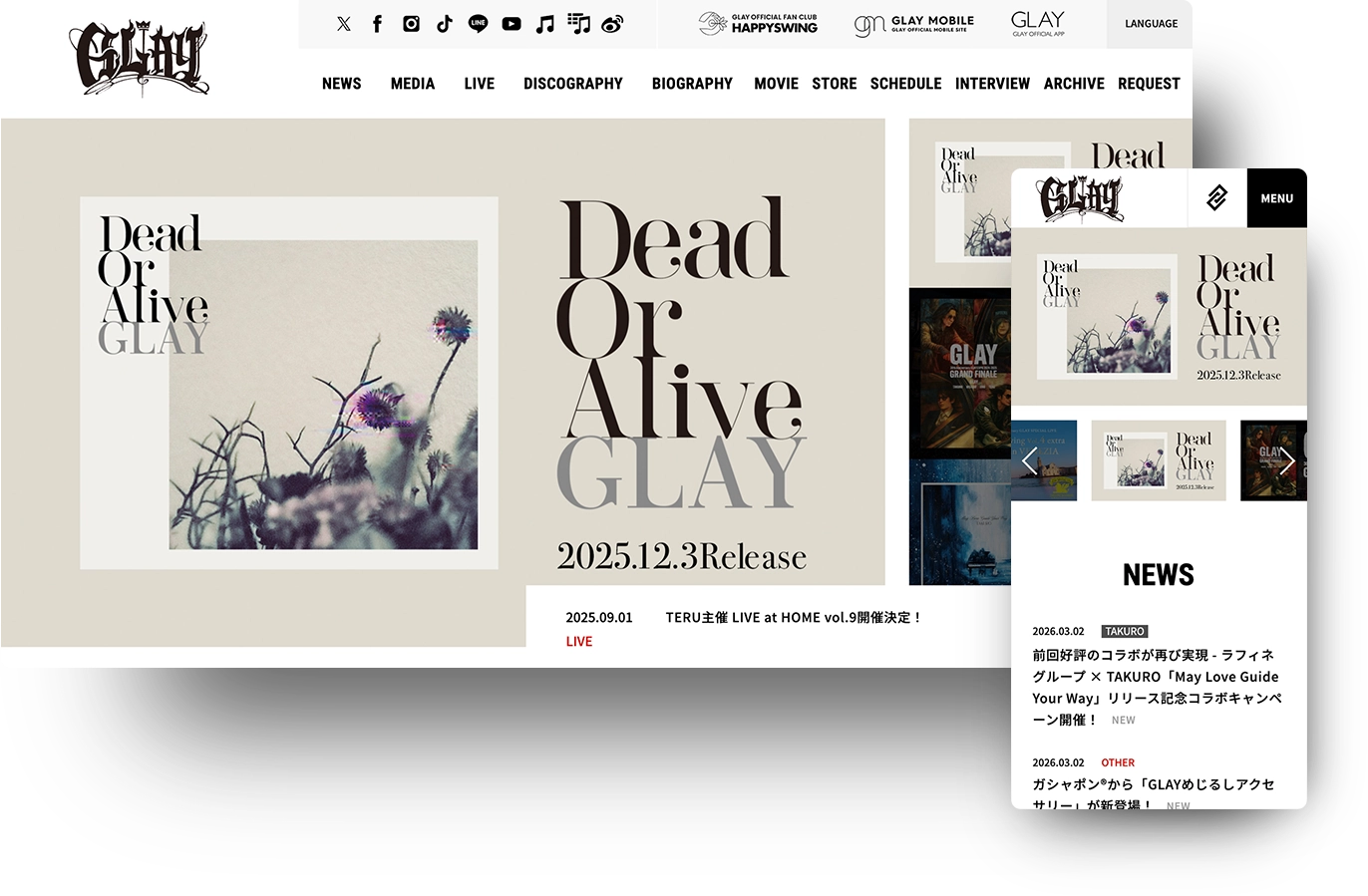Select the Weibo icon
1368x896 pixels.
pyautogui.click(x=612, y=23)
